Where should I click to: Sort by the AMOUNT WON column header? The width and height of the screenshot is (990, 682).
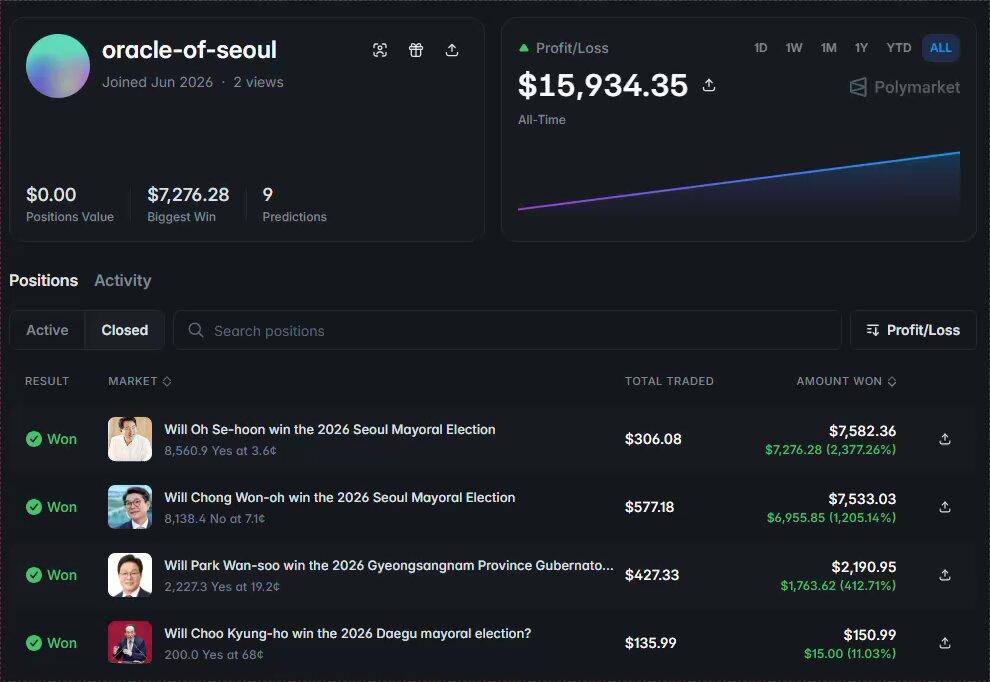click(846, 381)
